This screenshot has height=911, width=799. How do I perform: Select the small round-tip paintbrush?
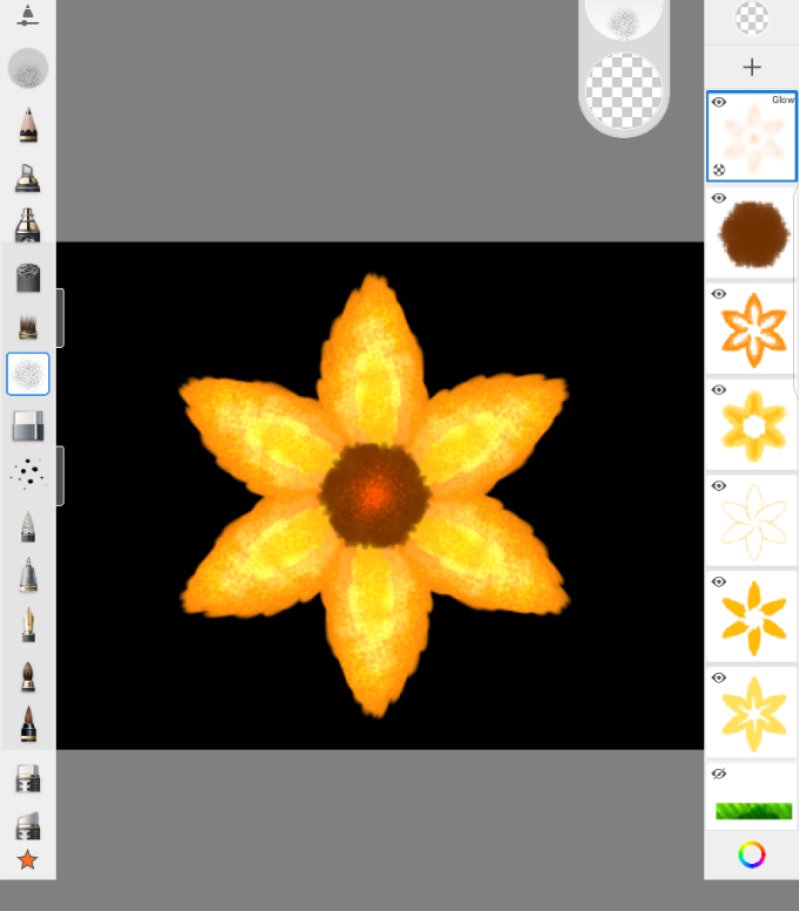(28, 676)
